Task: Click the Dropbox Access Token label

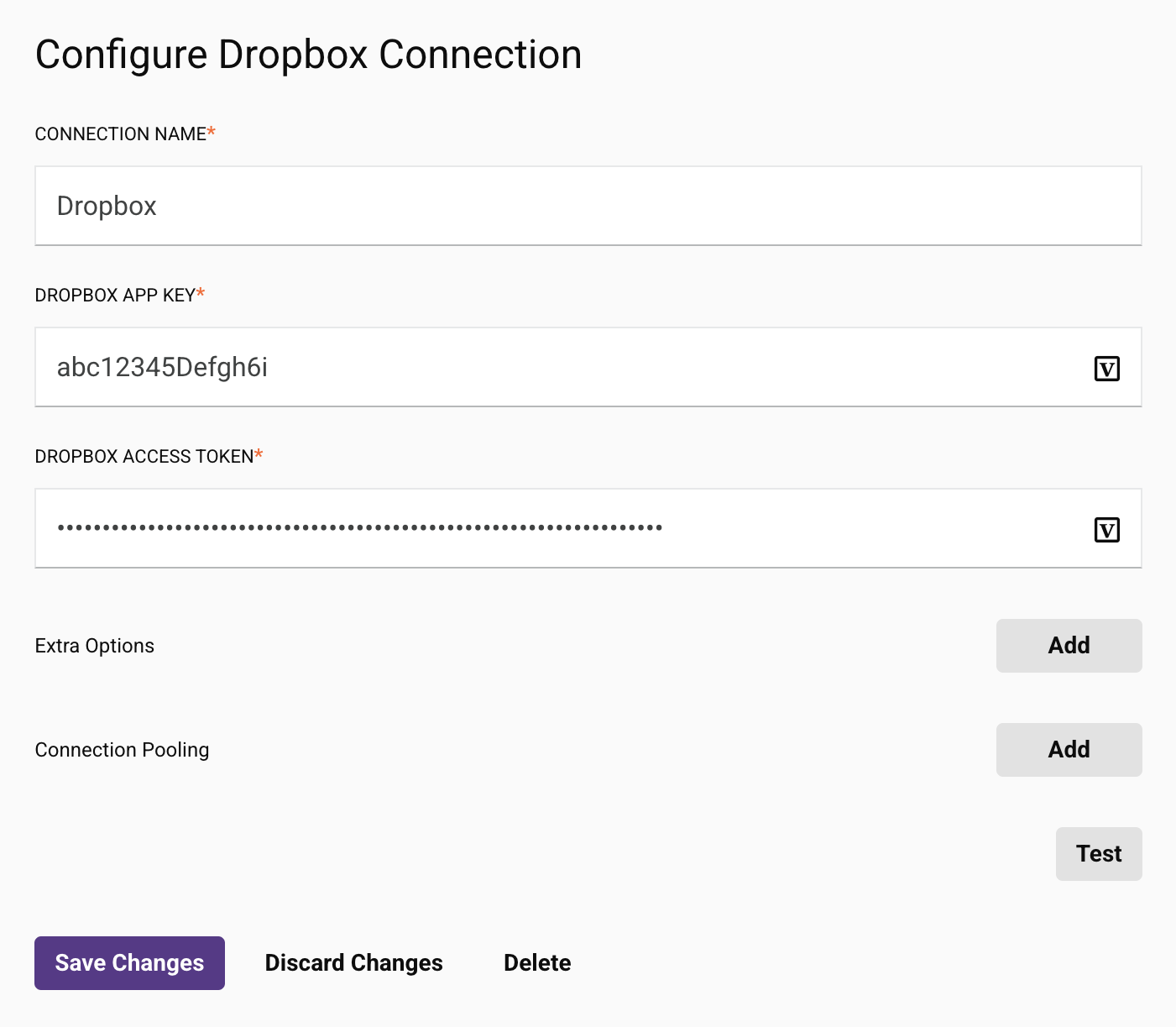Action: coord(144,457)
